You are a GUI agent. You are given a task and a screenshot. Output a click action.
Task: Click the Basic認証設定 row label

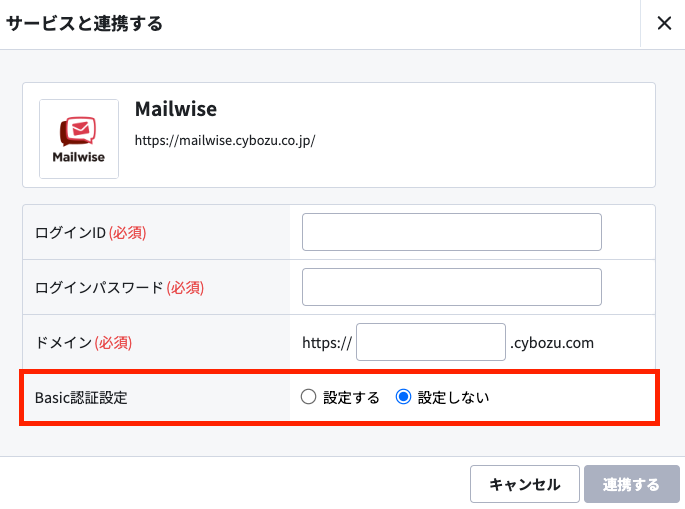pyautogui.click(x=81, y=398)
